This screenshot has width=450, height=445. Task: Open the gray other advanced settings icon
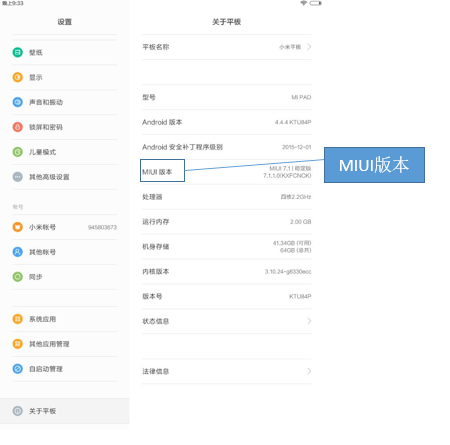tap(18, 177)
